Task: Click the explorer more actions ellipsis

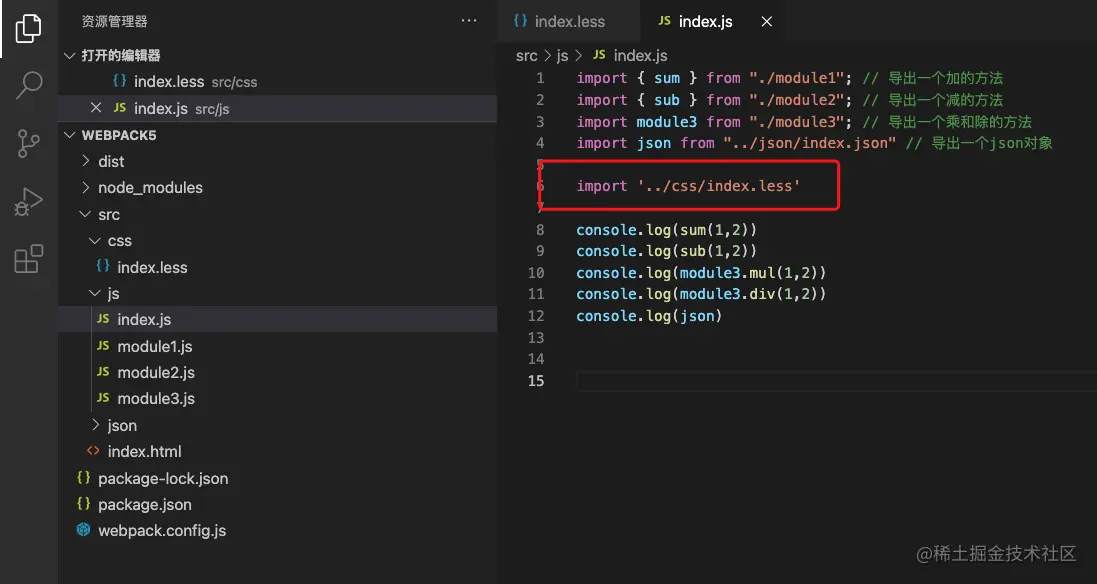Action: (469, 21)
